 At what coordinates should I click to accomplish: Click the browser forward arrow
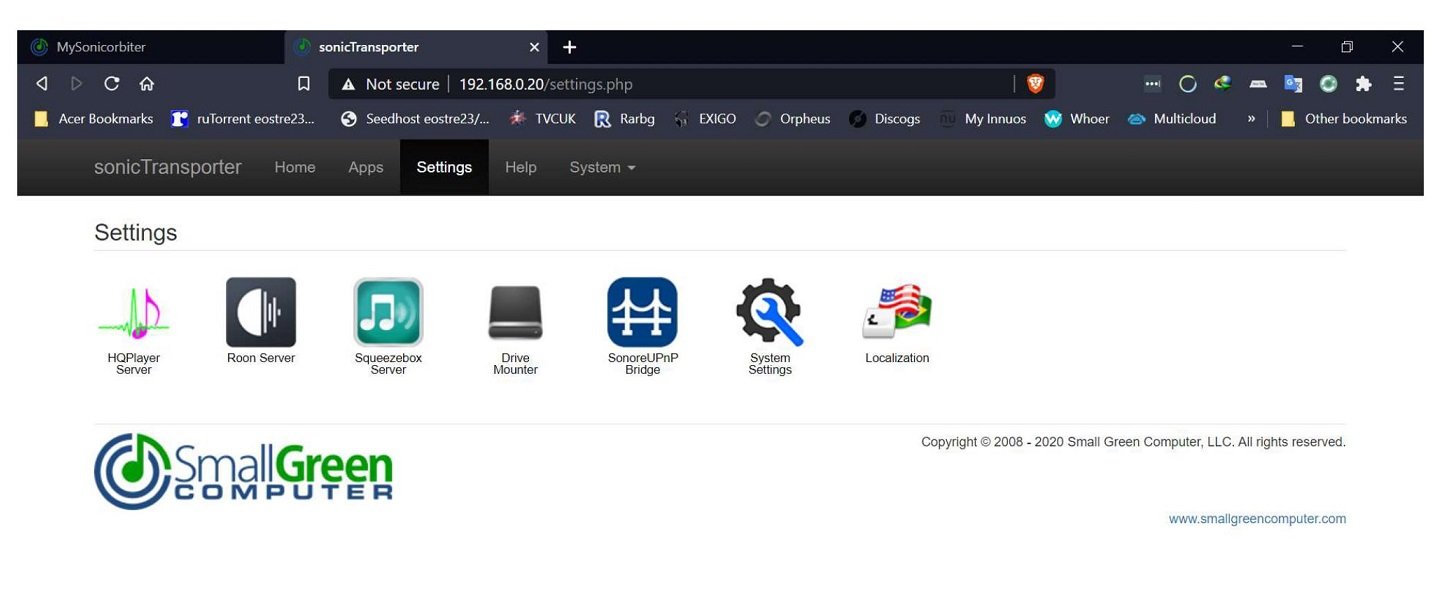point(76,84)
